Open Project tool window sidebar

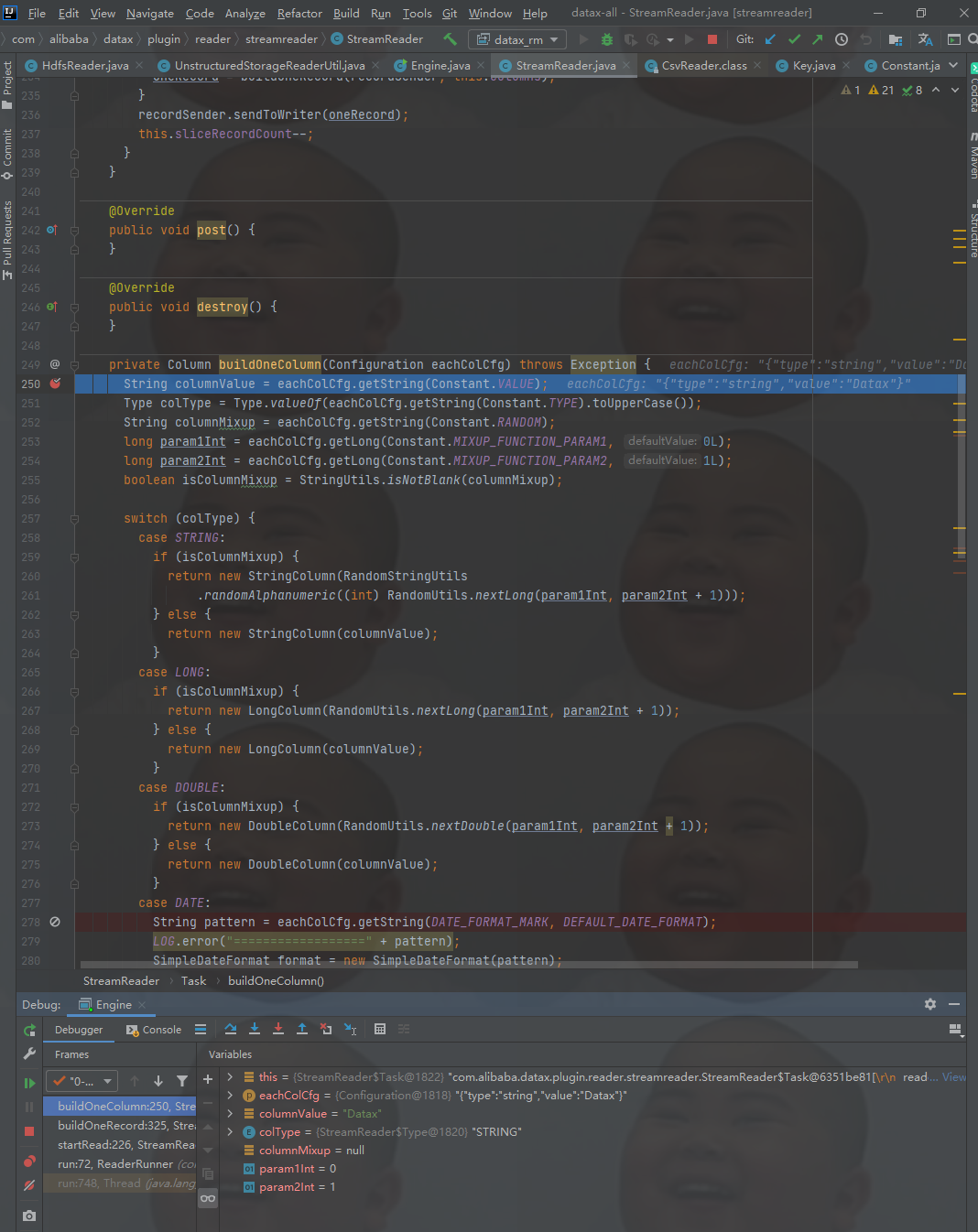pyautogui.click(x=8, y=83)
